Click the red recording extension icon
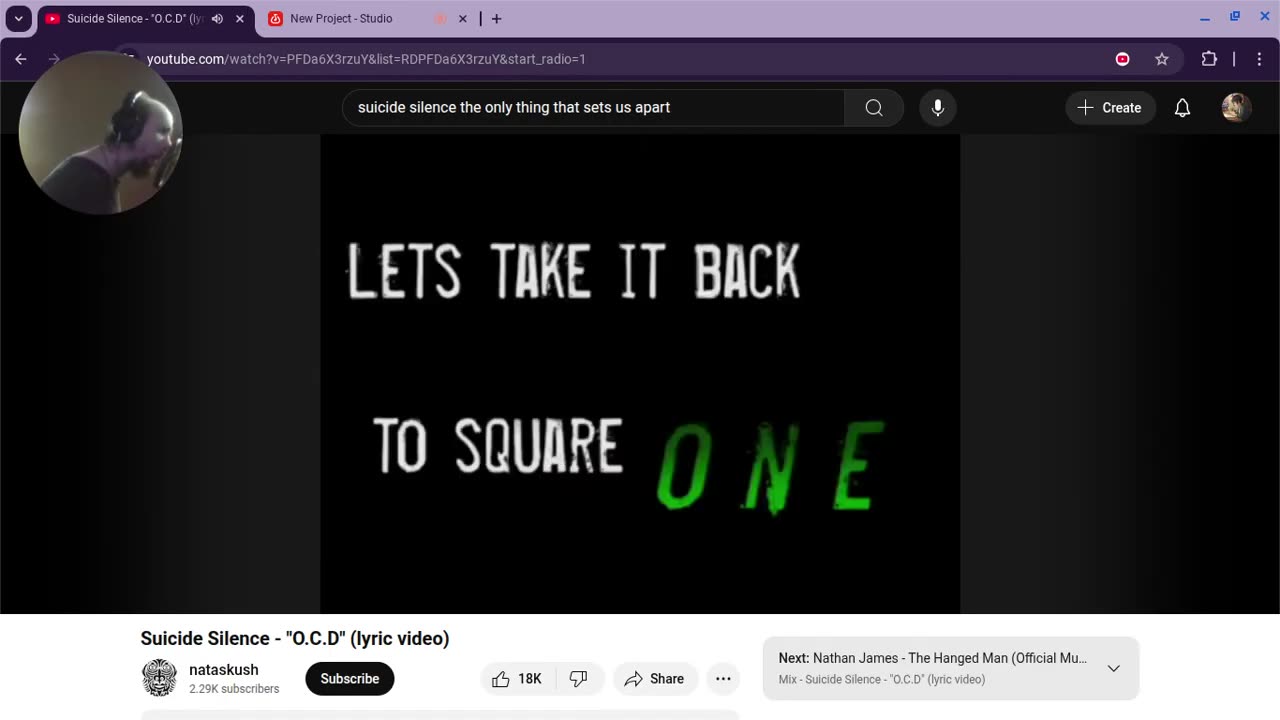 point(1122,59)
